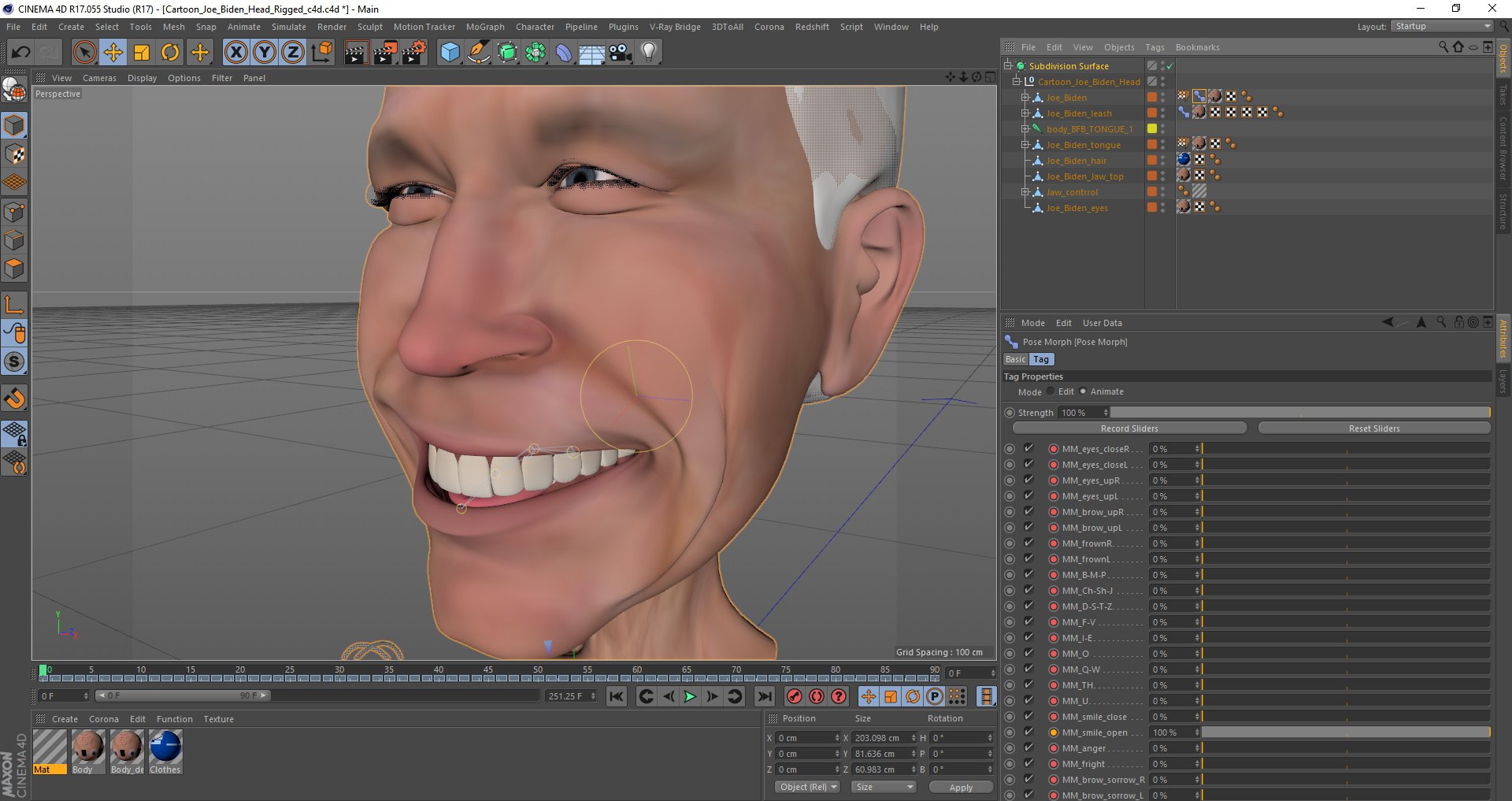Toggle checkbox for MM_smile_open morph
Image resolution: width=1512 pixels, height=801 pixels.
click(x=1028, y=732)
